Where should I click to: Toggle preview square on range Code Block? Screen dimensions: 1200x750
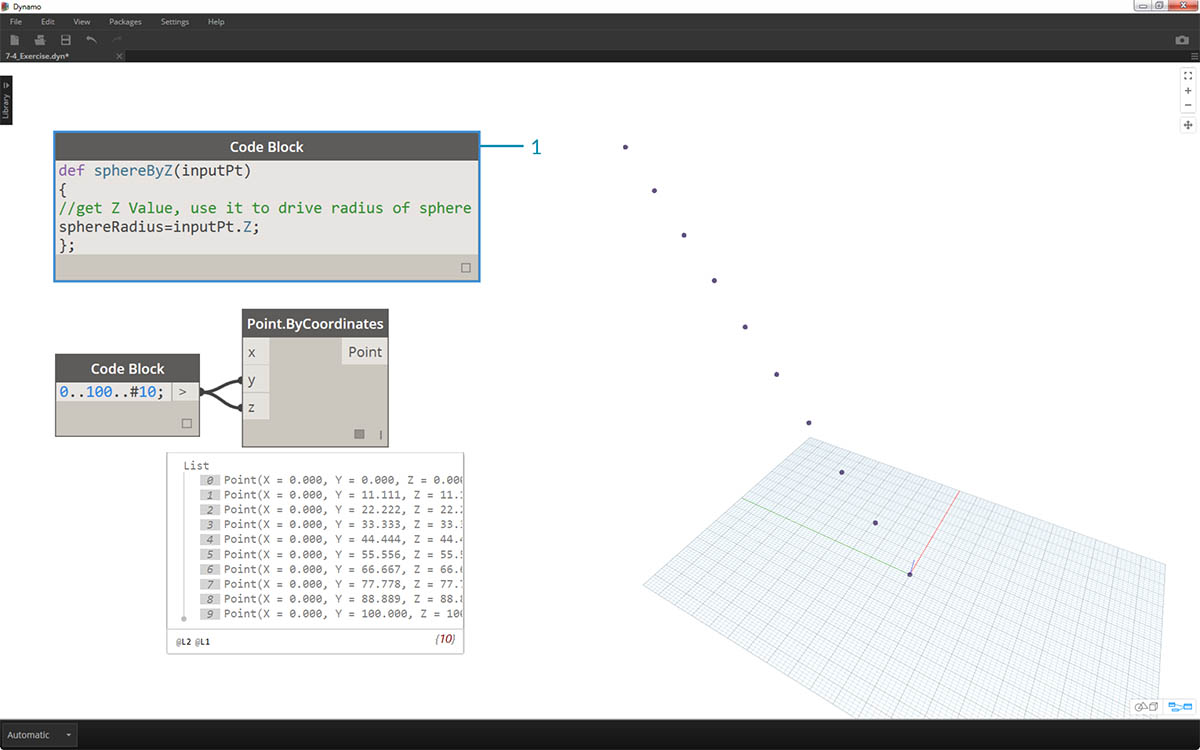point(186,423)
